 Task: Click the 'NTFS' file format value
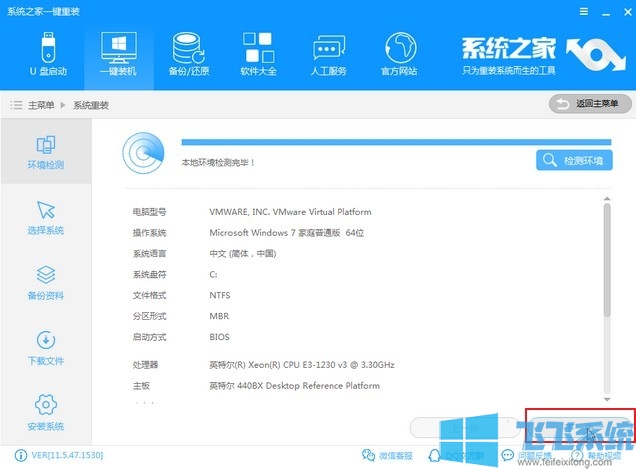coord(220,295)
